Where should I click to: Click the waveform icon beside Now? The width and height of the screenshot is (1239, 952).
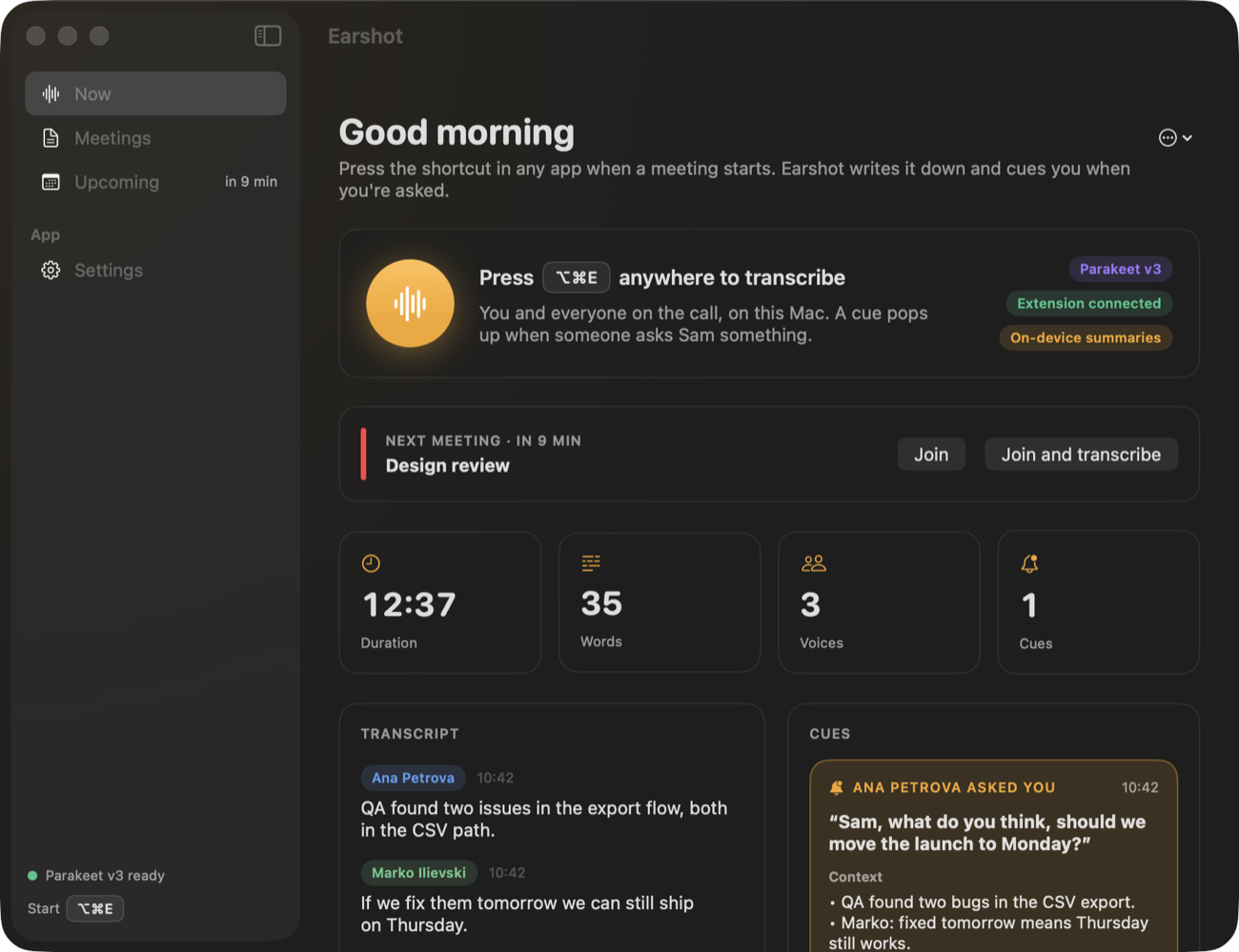(x=51, y=93)
